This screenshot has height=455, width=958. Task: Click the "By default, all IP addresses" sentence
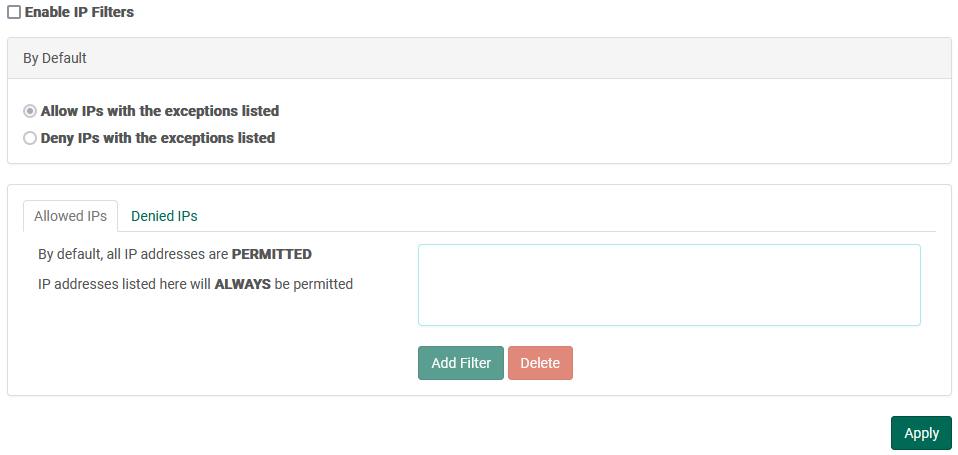(x=134, y=254)
